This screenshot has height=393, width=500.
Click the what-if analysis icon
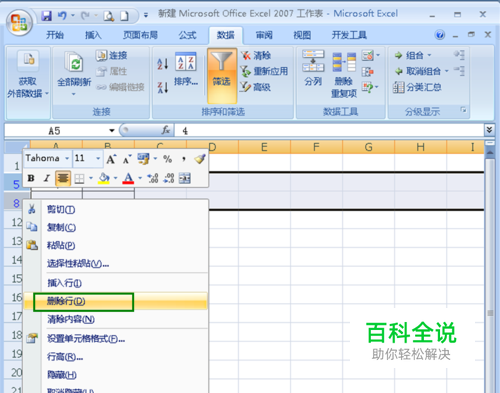[x=368, y=87]
